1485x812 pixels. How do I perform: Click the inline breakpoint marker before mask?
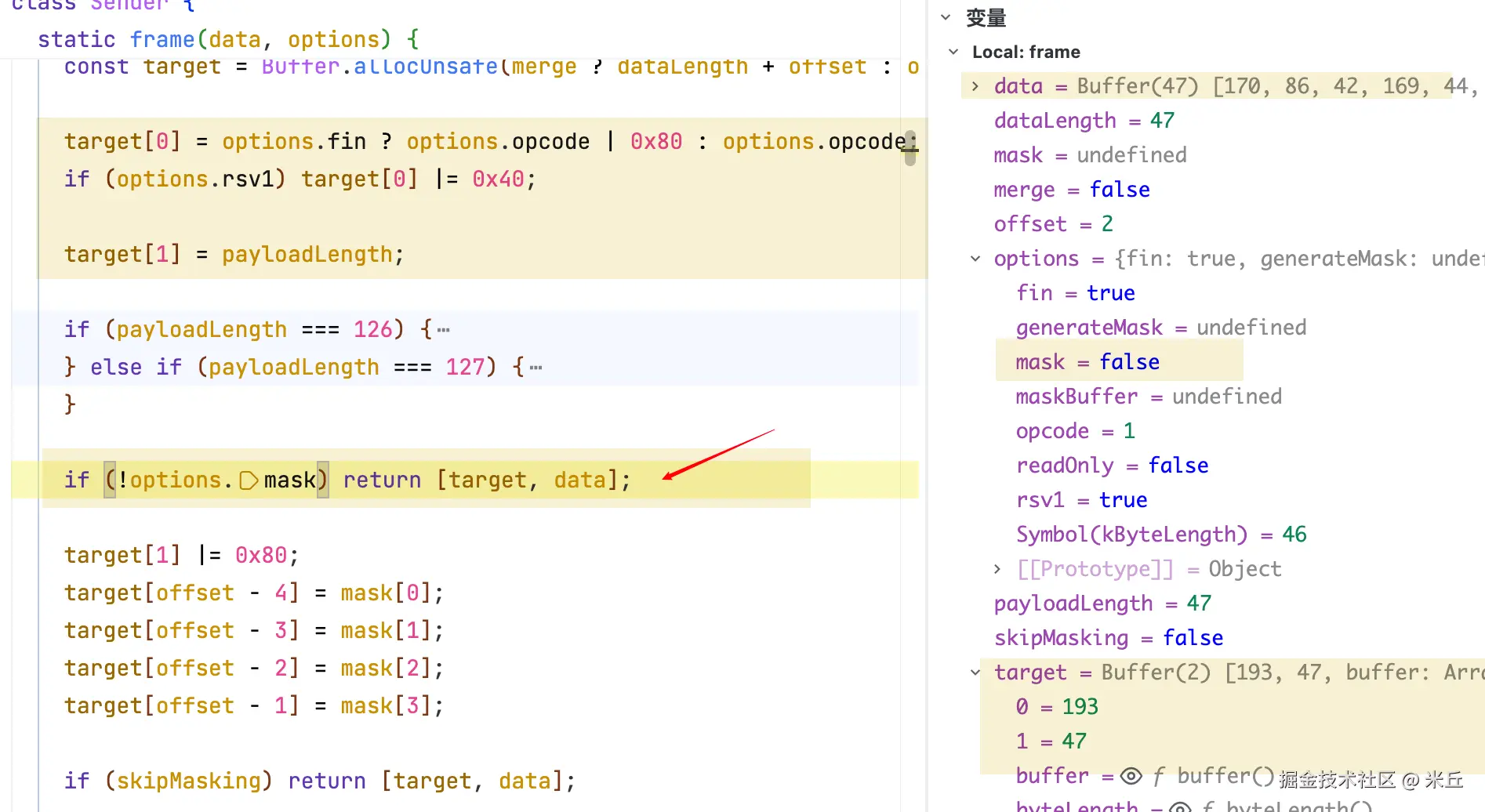click(x=249, y=480)
